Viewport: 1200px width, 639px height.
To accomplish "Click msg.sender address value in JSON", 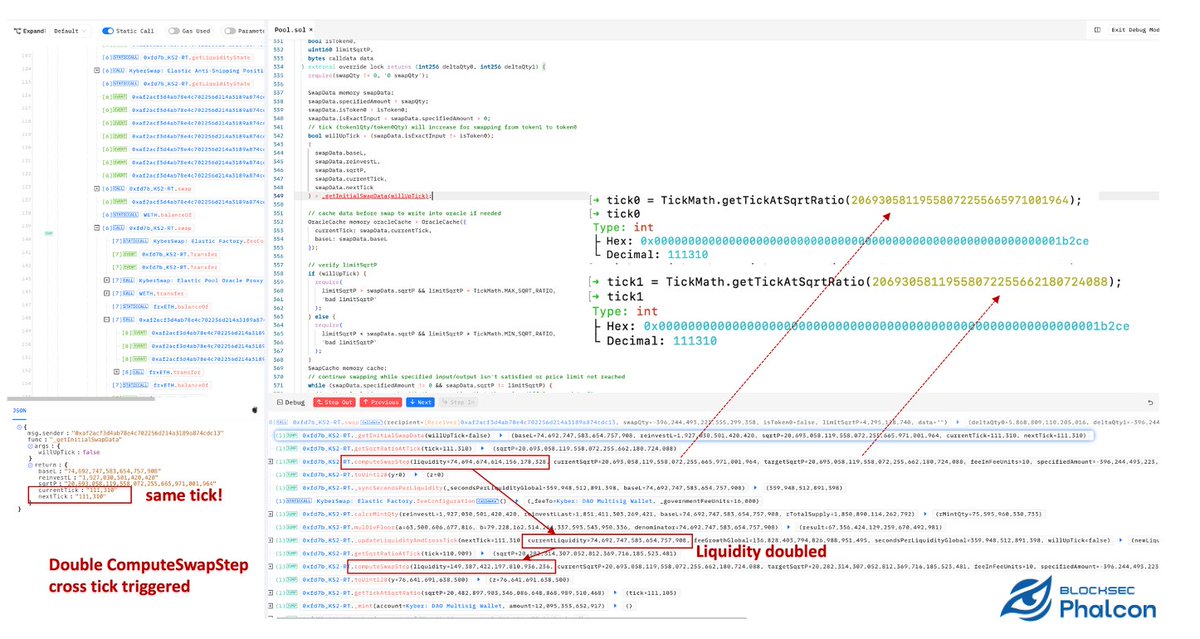I will [148, 432].
